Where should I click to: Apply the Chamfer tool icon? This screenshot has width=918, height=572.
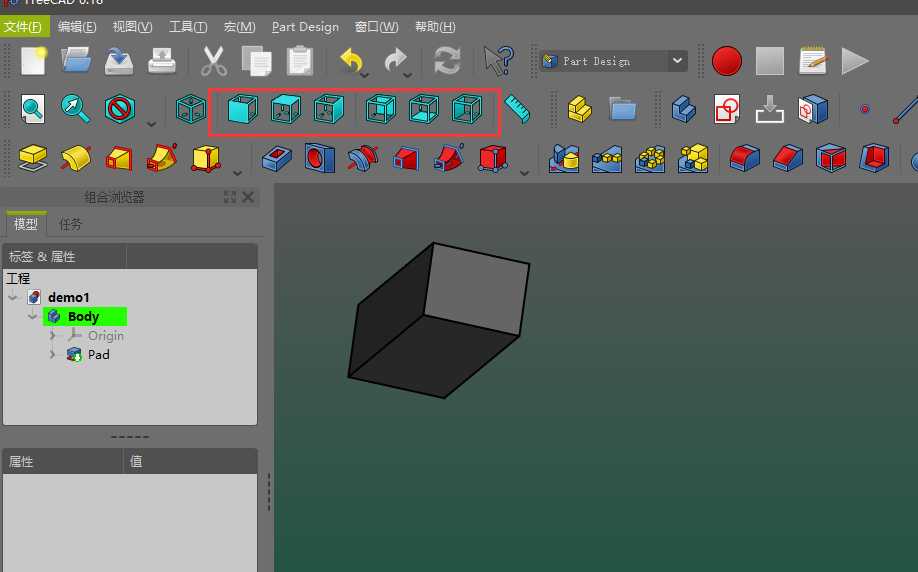787,158
